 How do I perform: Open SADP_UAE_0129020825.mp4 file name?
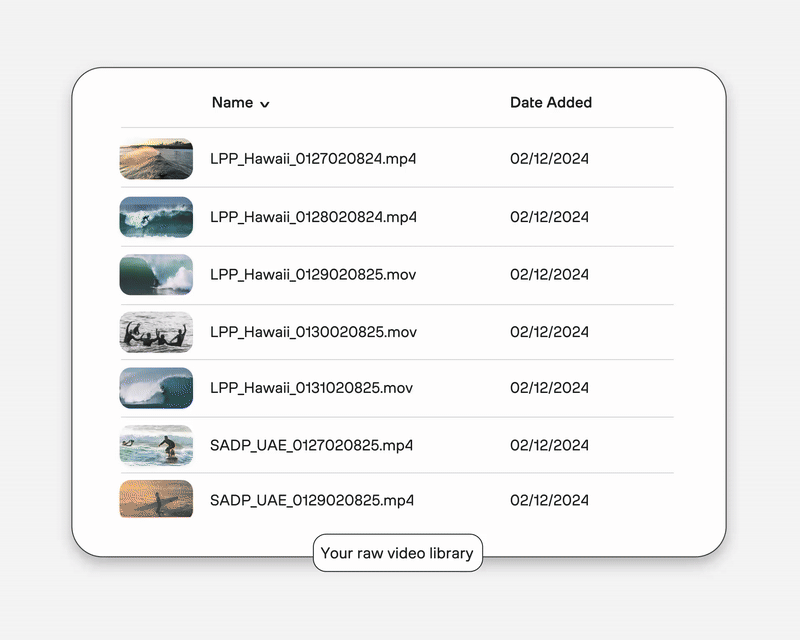(x=312, y=500)
